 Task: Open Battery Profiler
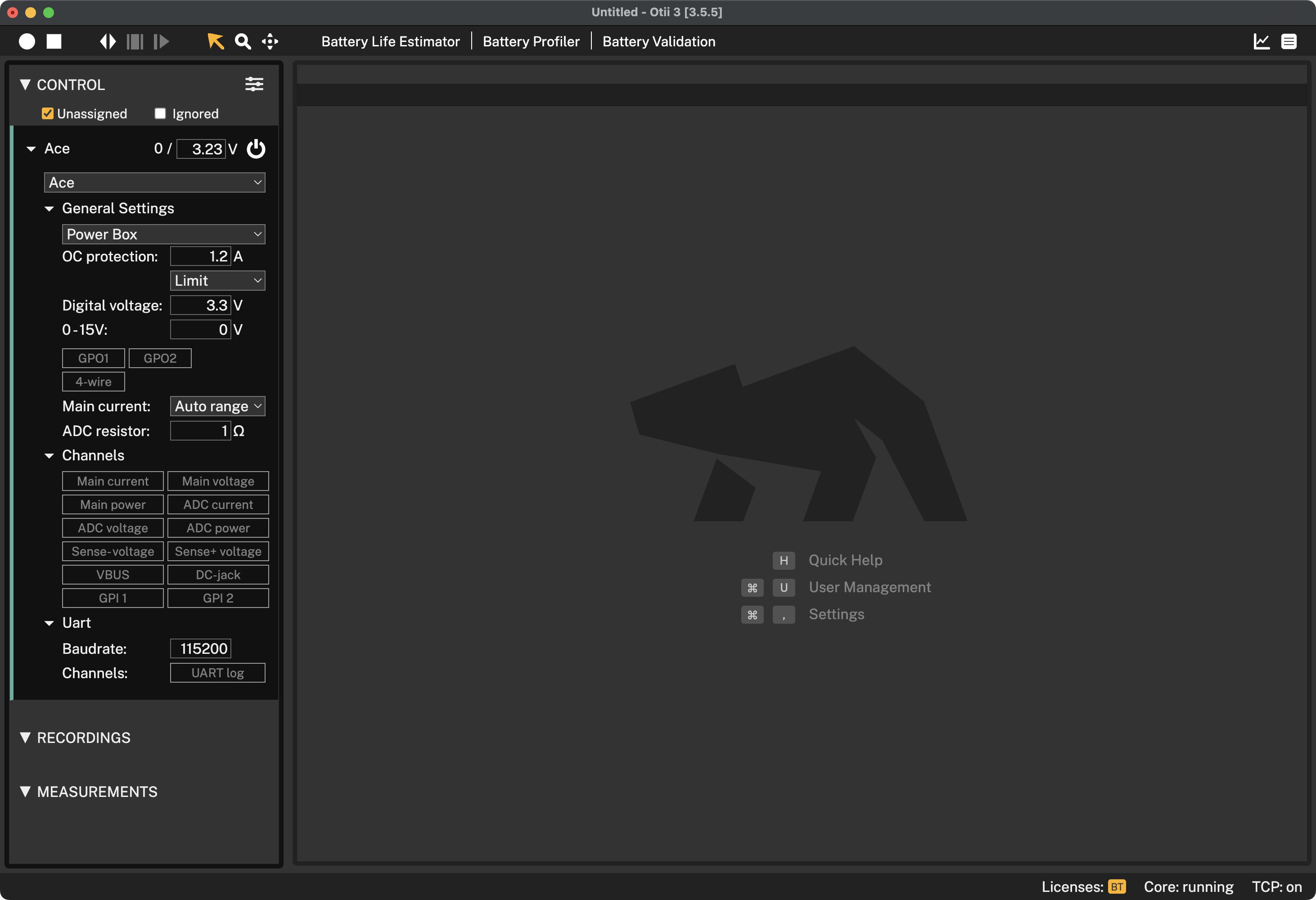[531, 41]
